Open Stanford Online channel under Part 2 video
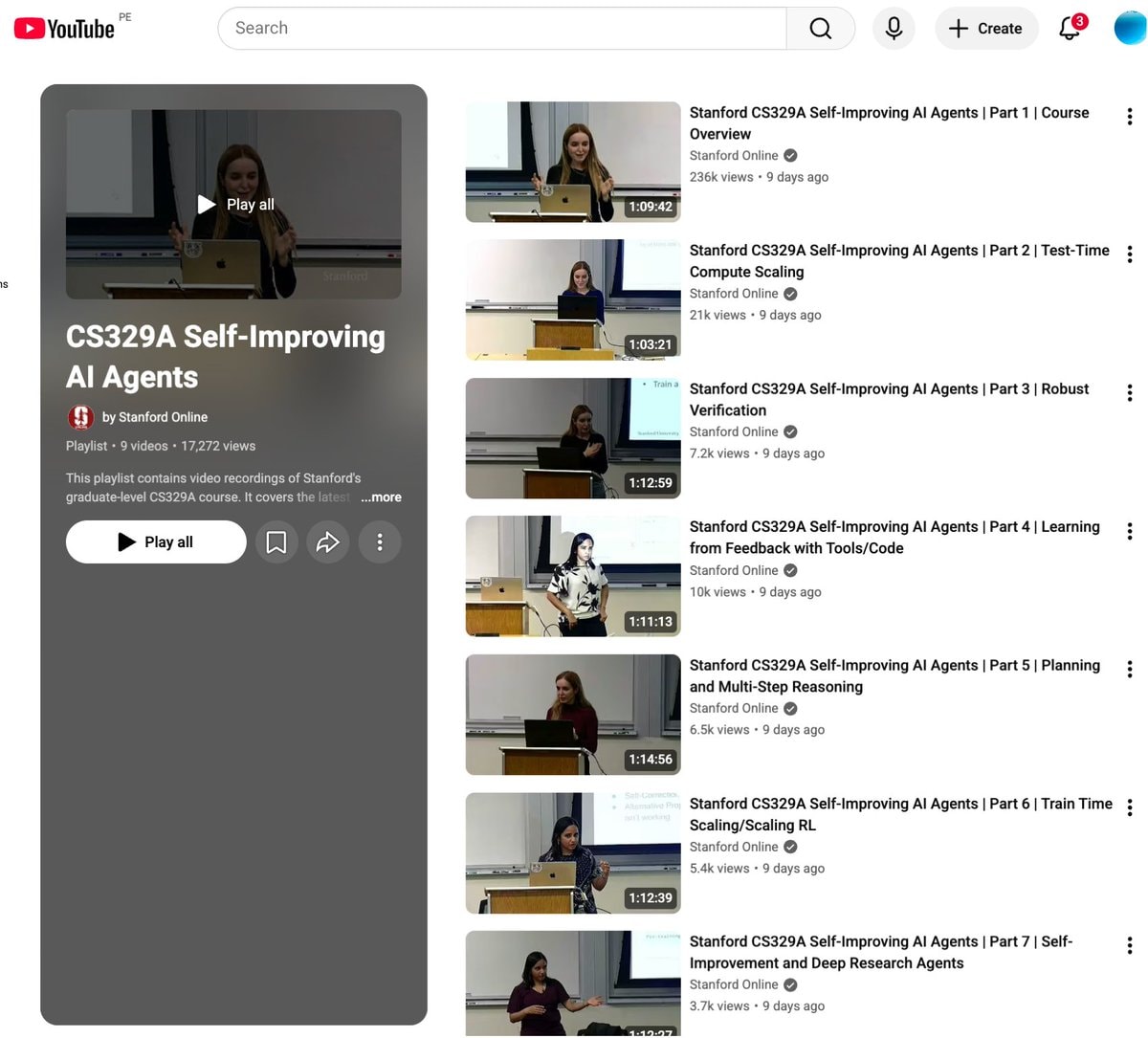The width and height of the screenshot is (1148, 1038). coord(734,294)
